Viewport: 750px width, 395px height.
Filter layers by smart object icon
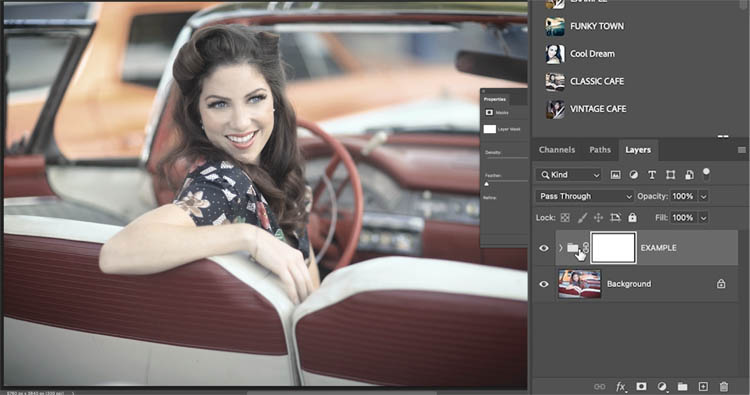pos(689,175)
